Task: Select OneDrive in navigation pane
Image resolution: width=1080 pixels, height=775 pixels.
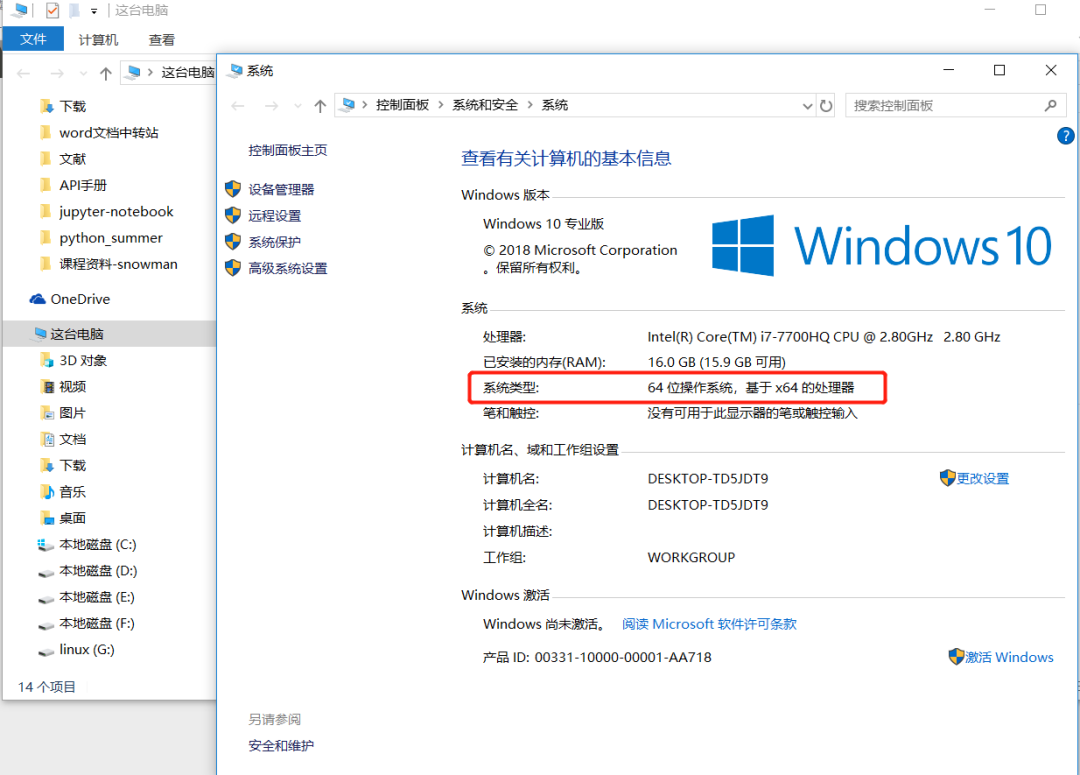Action: 80,299
